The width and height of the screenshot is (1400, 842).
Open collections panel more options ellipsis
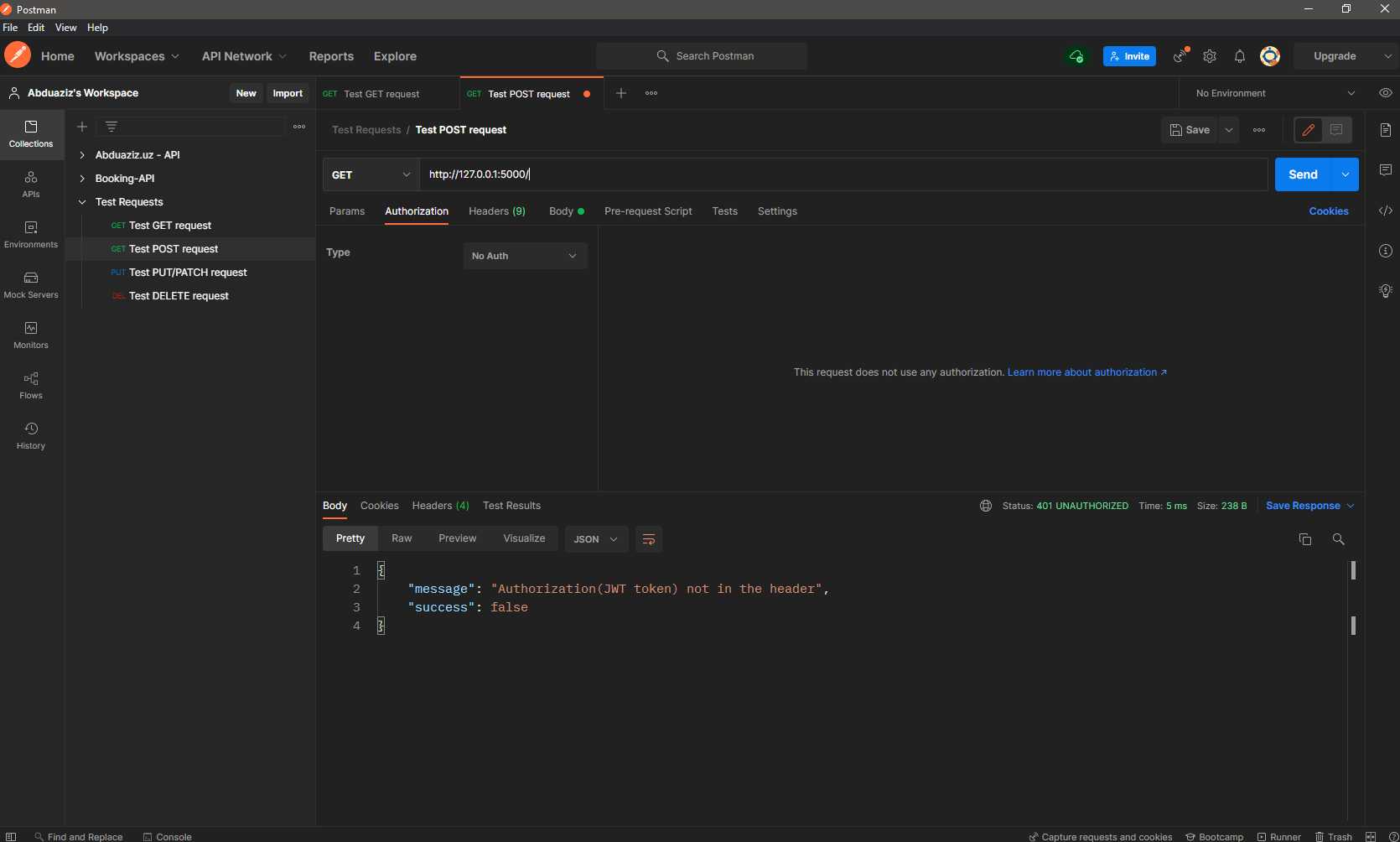[299, 127]
